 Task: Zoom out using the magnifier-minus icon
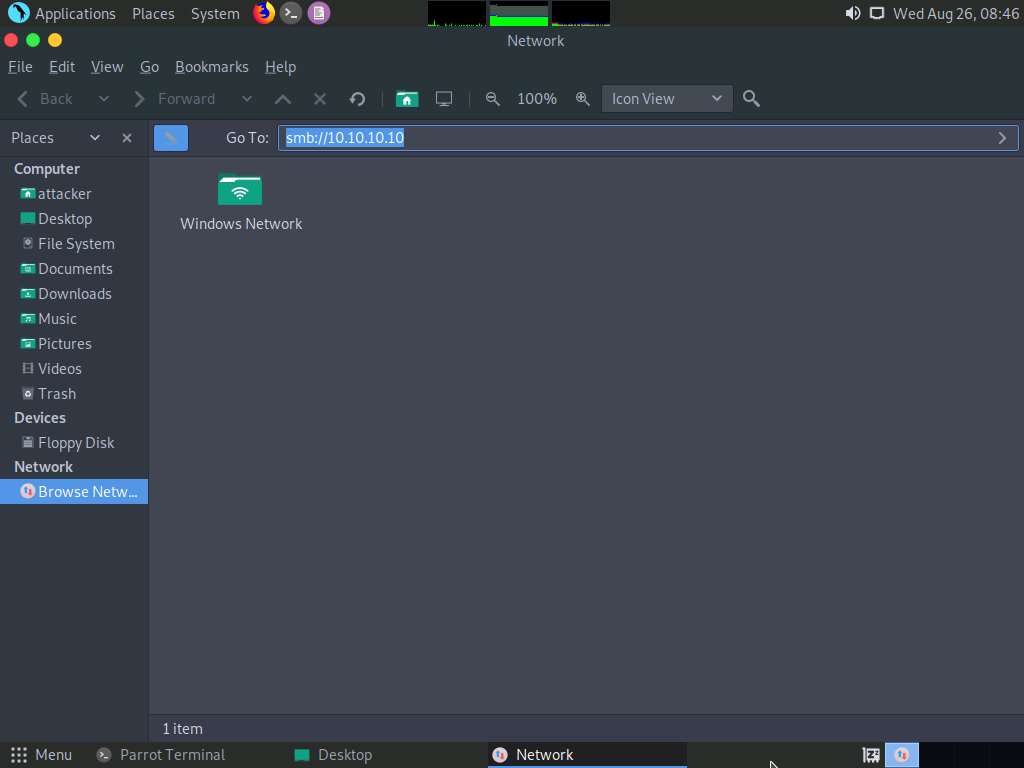coord(492,98)
